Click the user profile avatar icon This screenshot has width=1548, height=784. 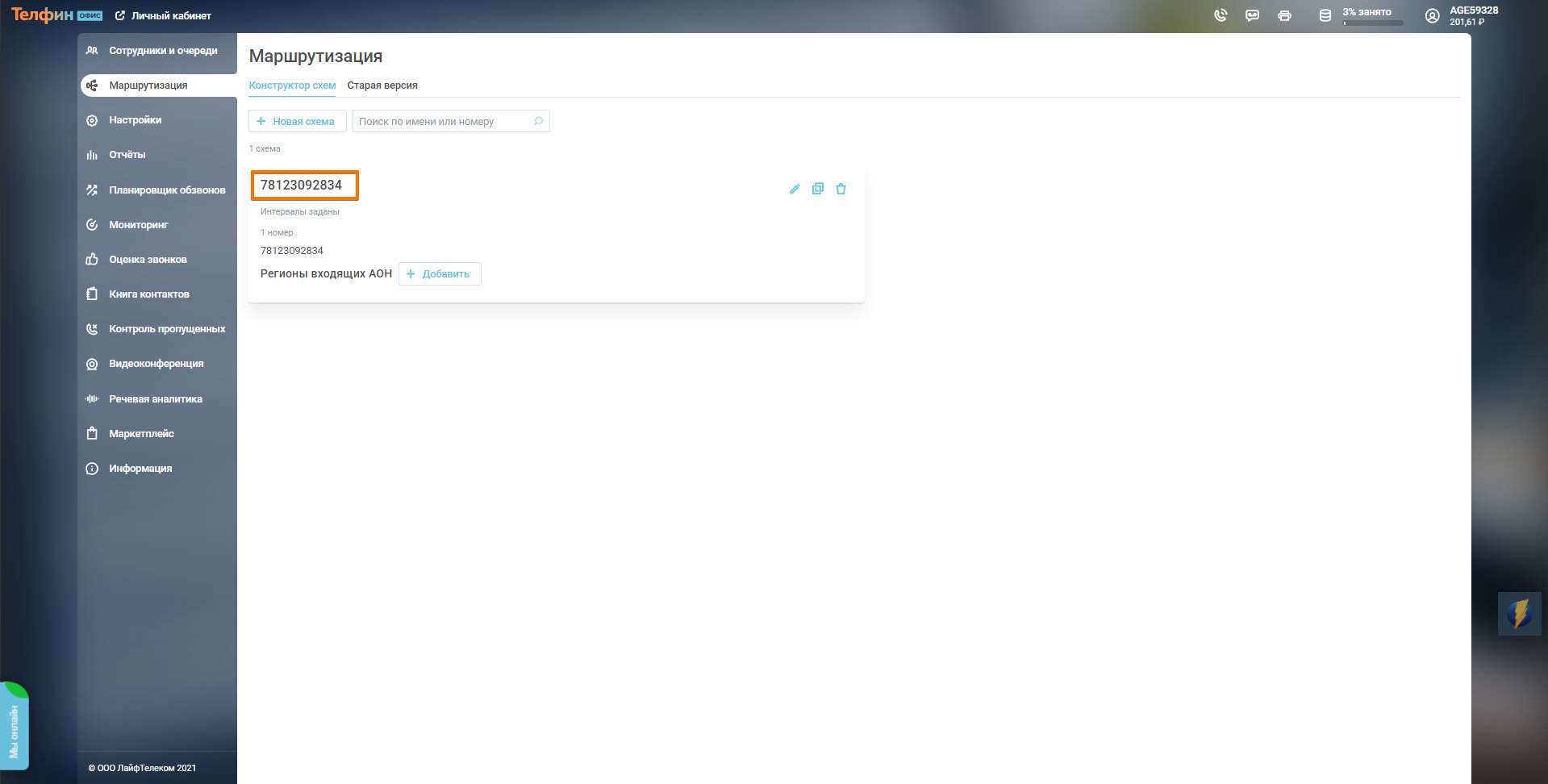(x=1432, y=15)
